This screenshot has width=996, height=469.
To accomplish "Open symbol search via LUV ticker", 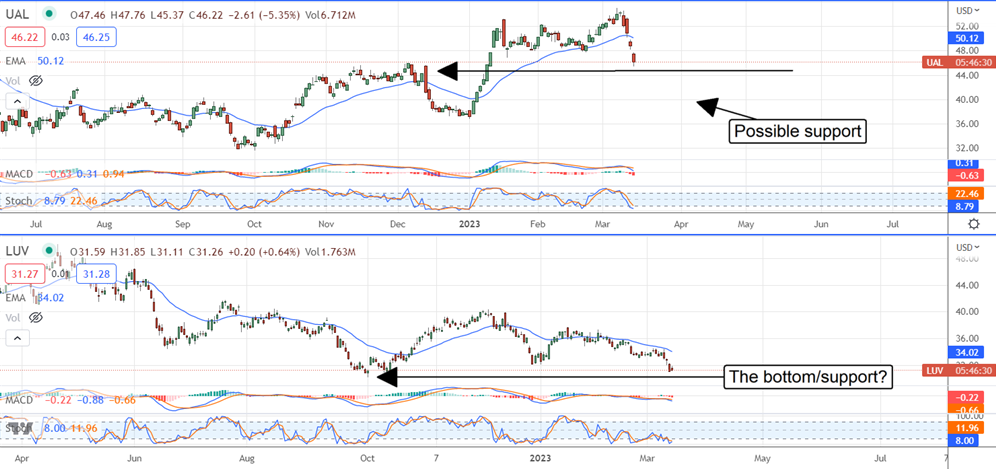I will coord(17,252).
